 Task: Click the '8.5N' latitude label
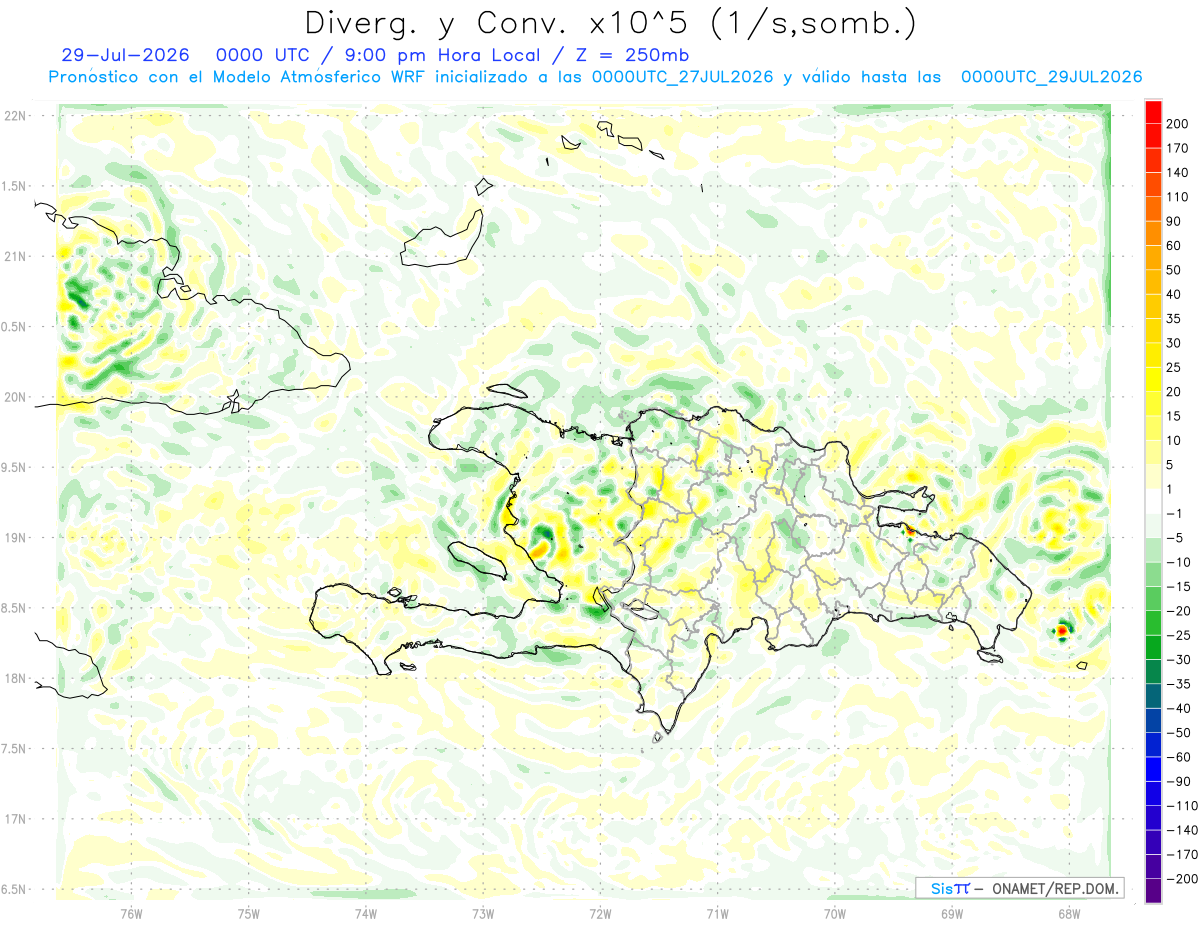coord(14,608)
